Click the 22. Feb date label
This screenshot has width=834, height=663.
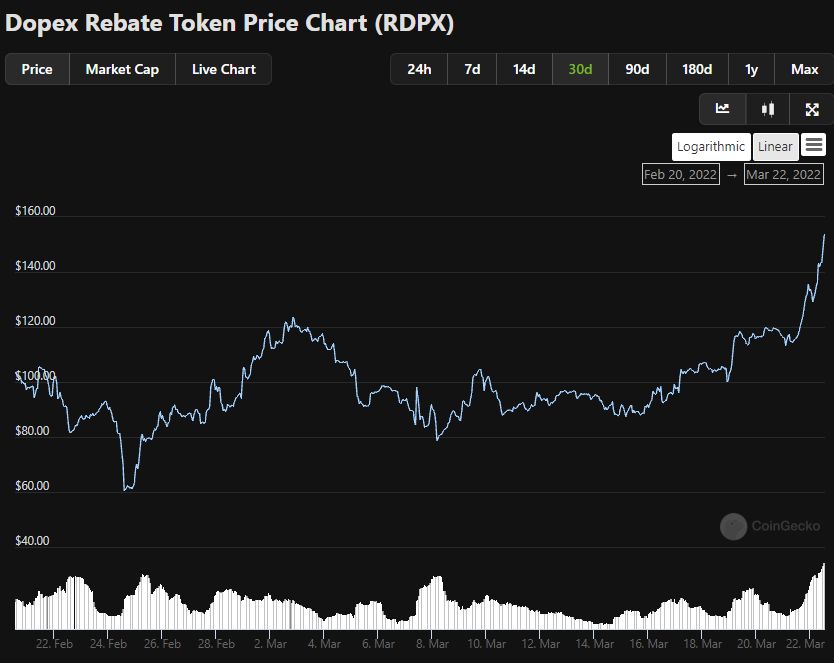tap(54, 644)
